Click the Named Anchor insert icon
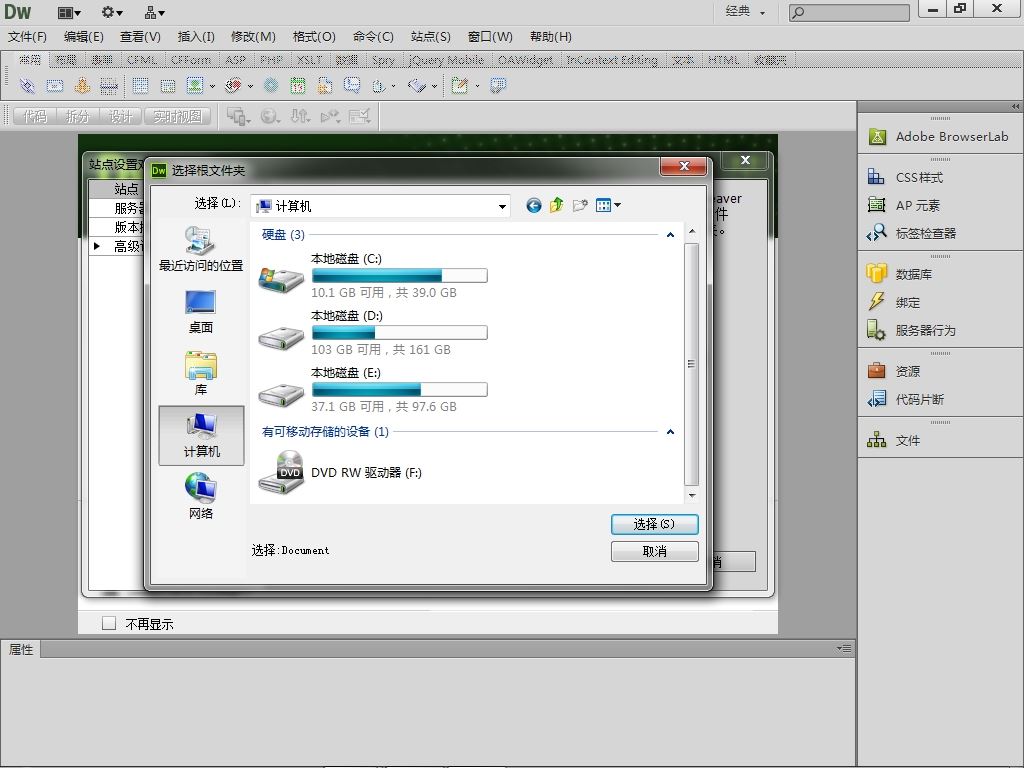Viewport: 1024px width, 768px height. pyautogui.click(x=82, y=86)
